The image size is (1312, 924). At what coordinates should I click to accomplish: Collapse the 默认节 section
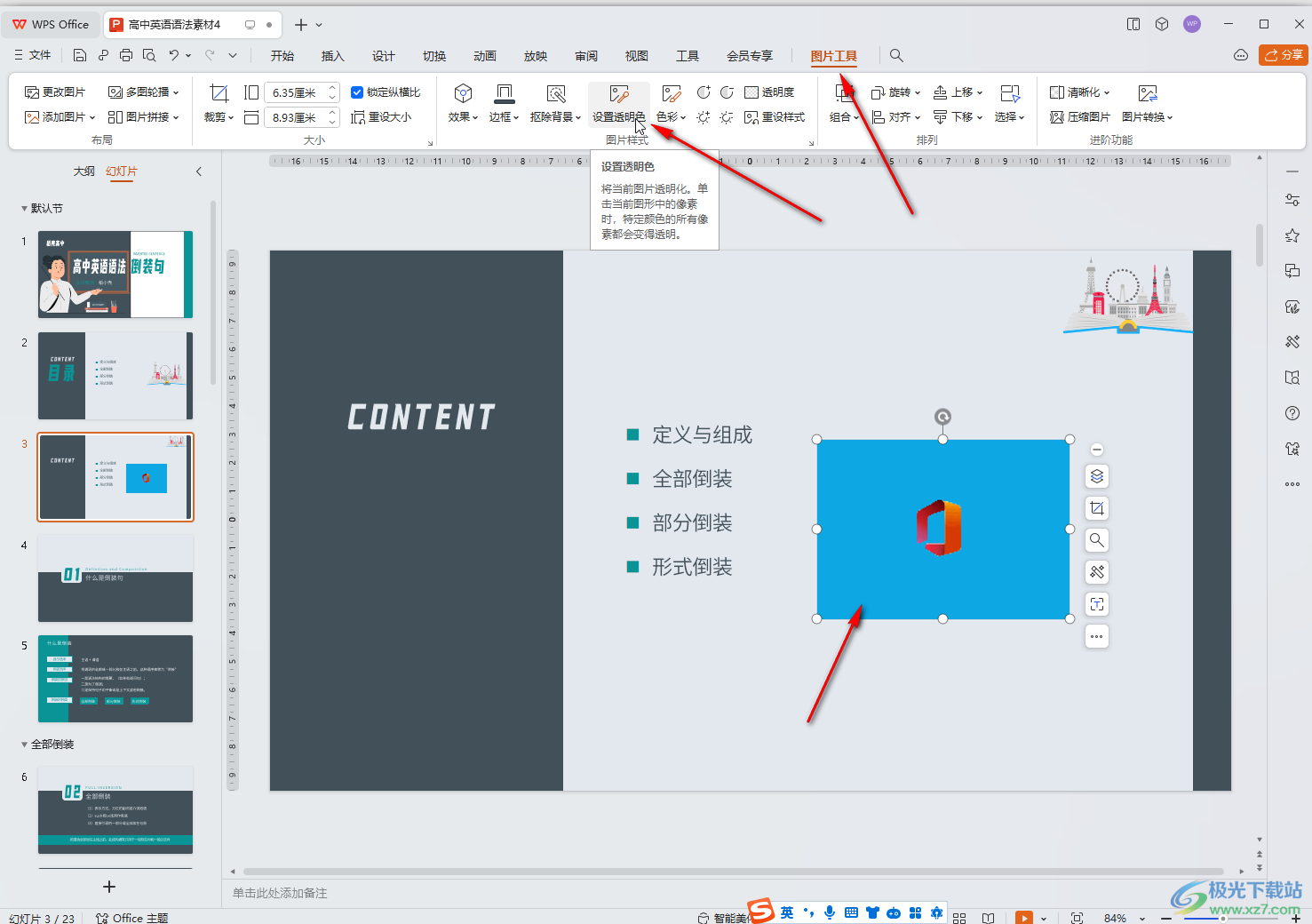click(24, 209)
